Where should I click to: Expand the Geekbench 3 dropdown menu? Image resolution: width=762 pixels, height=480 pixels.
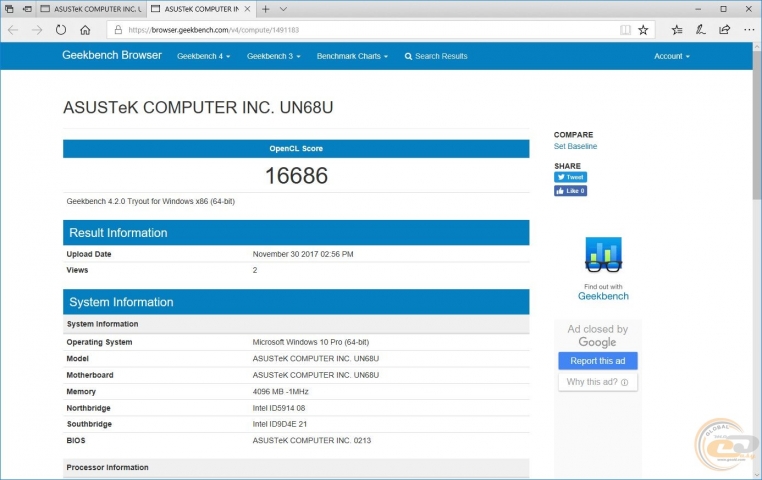274,56
